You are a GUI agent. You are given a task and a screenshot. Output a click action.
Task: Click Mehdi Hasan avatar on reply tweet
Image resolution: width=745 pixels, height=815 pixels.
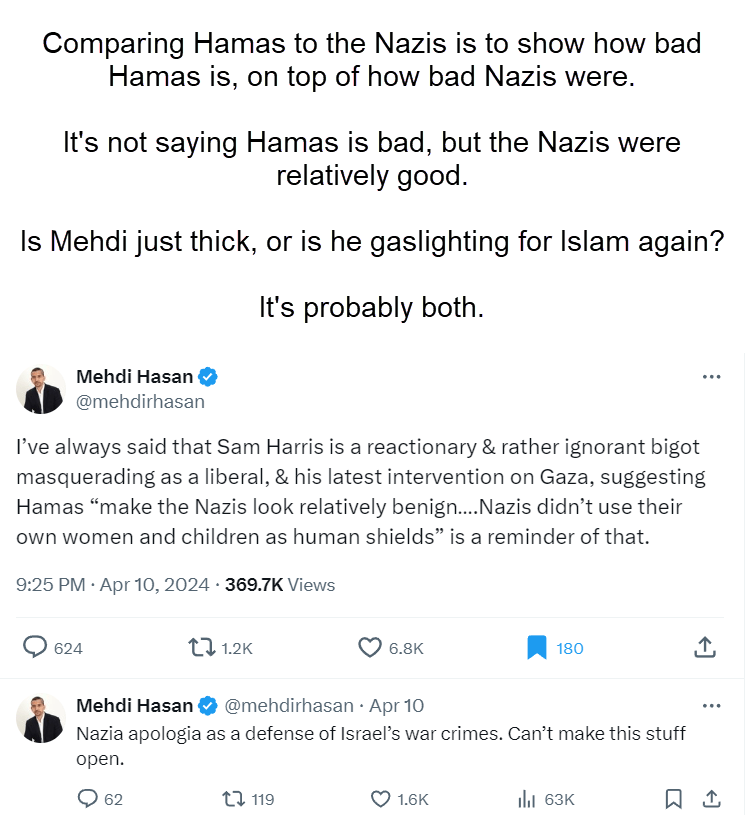click(41, 718)
